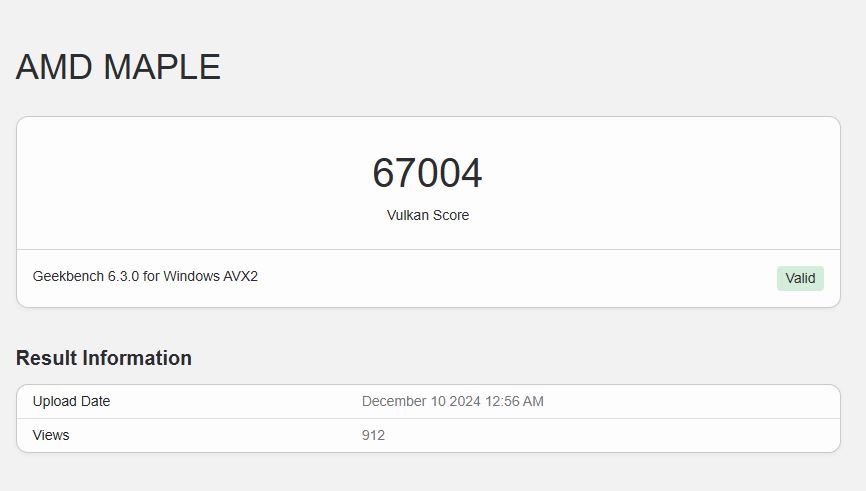This screenshot has height=491, width=866.
Task: Click the word Score in the Vulkan label
Action: click(451, 215)
